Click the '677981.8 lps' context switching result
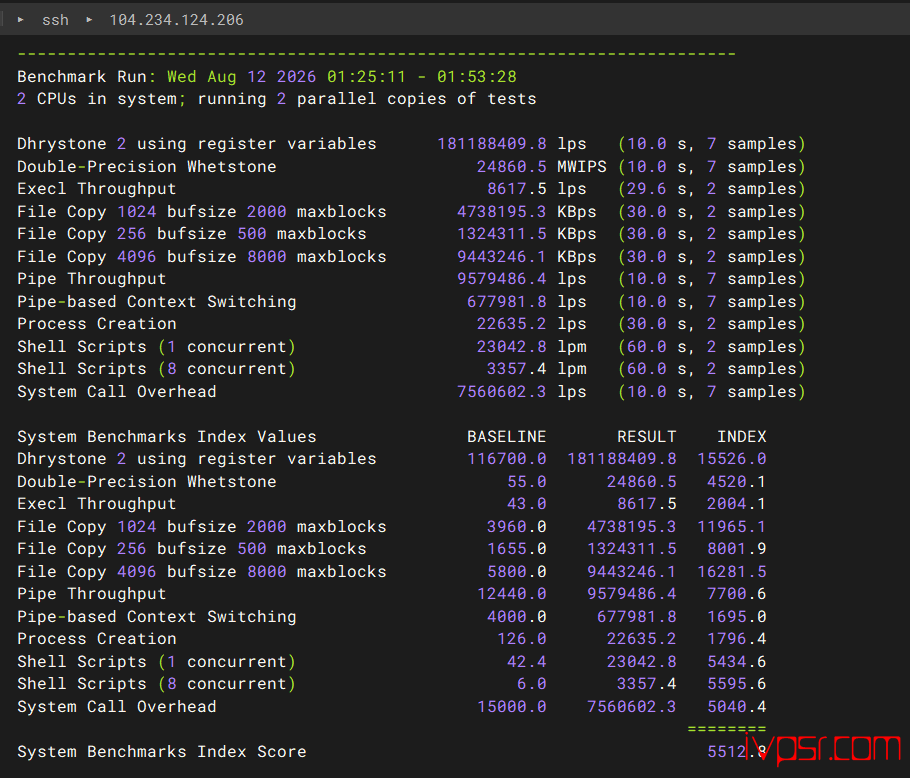 [526, 302]
